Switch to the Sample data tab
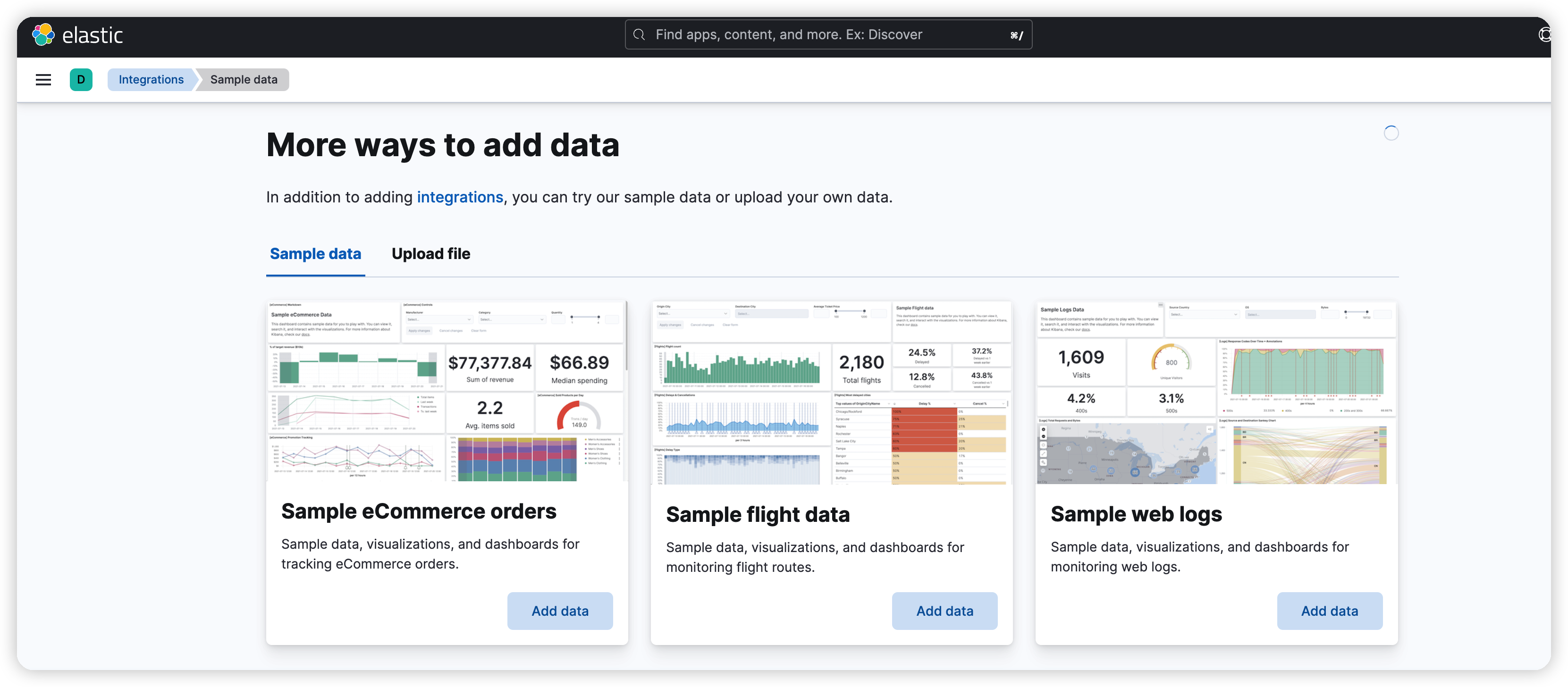 point(315,254)
